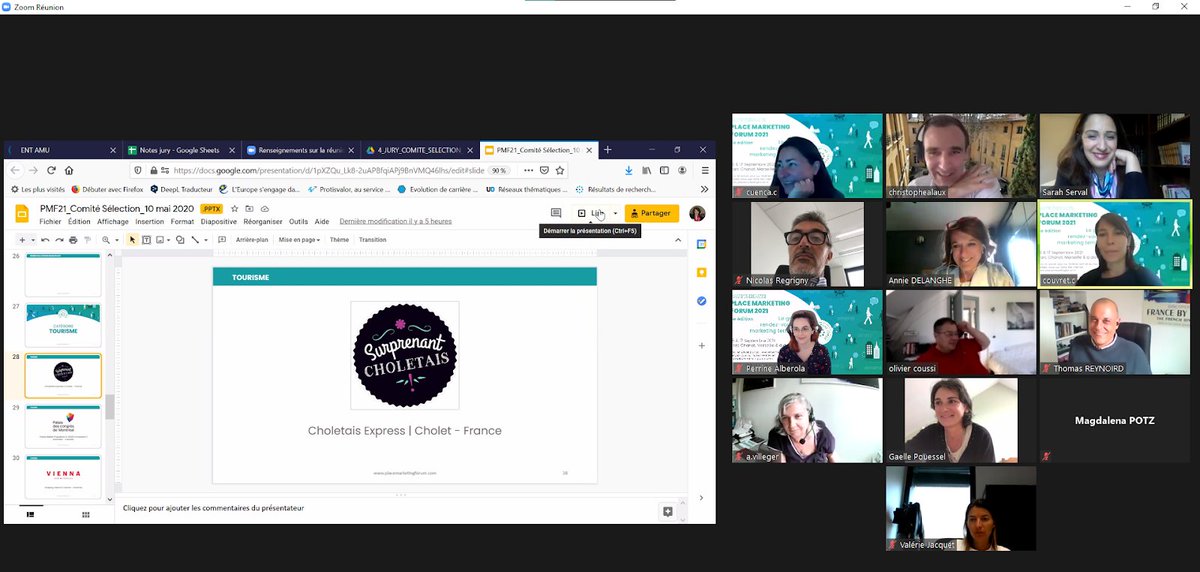The height and width of the screenshot is (572, 1200).
Task: Open the Réorganiser menu
Action: pyautogui.click(x=264, y=222)
